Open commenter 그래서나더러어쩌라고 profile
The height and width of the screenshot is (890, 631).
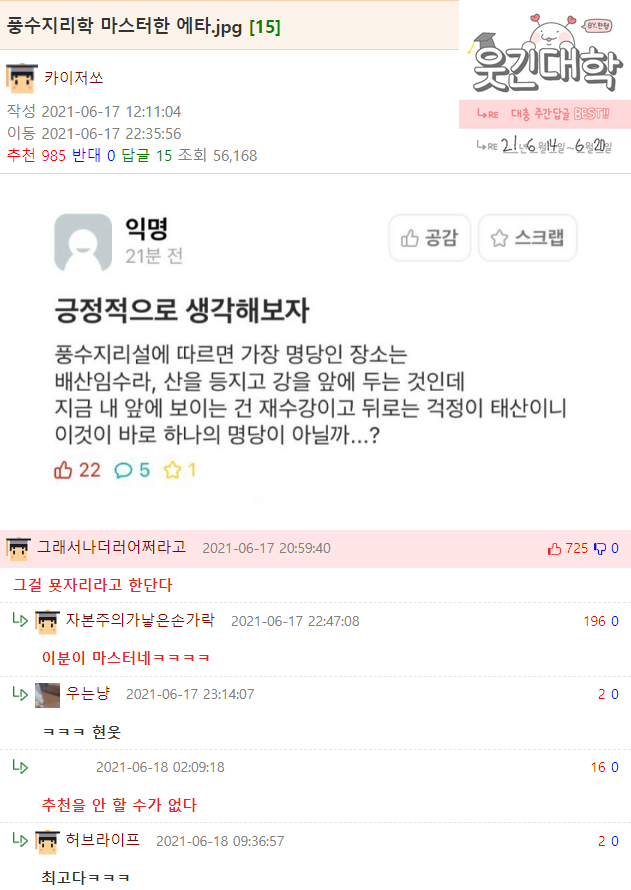coord(112,547)
